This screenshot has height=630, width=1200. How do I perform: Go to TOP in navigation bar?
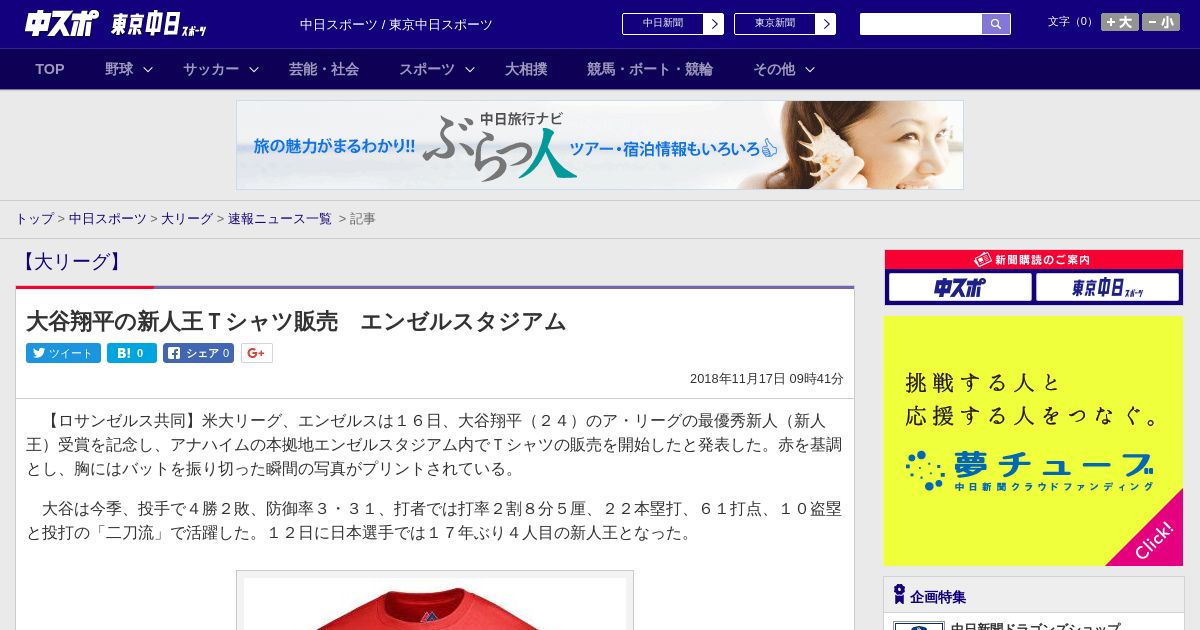50,69
